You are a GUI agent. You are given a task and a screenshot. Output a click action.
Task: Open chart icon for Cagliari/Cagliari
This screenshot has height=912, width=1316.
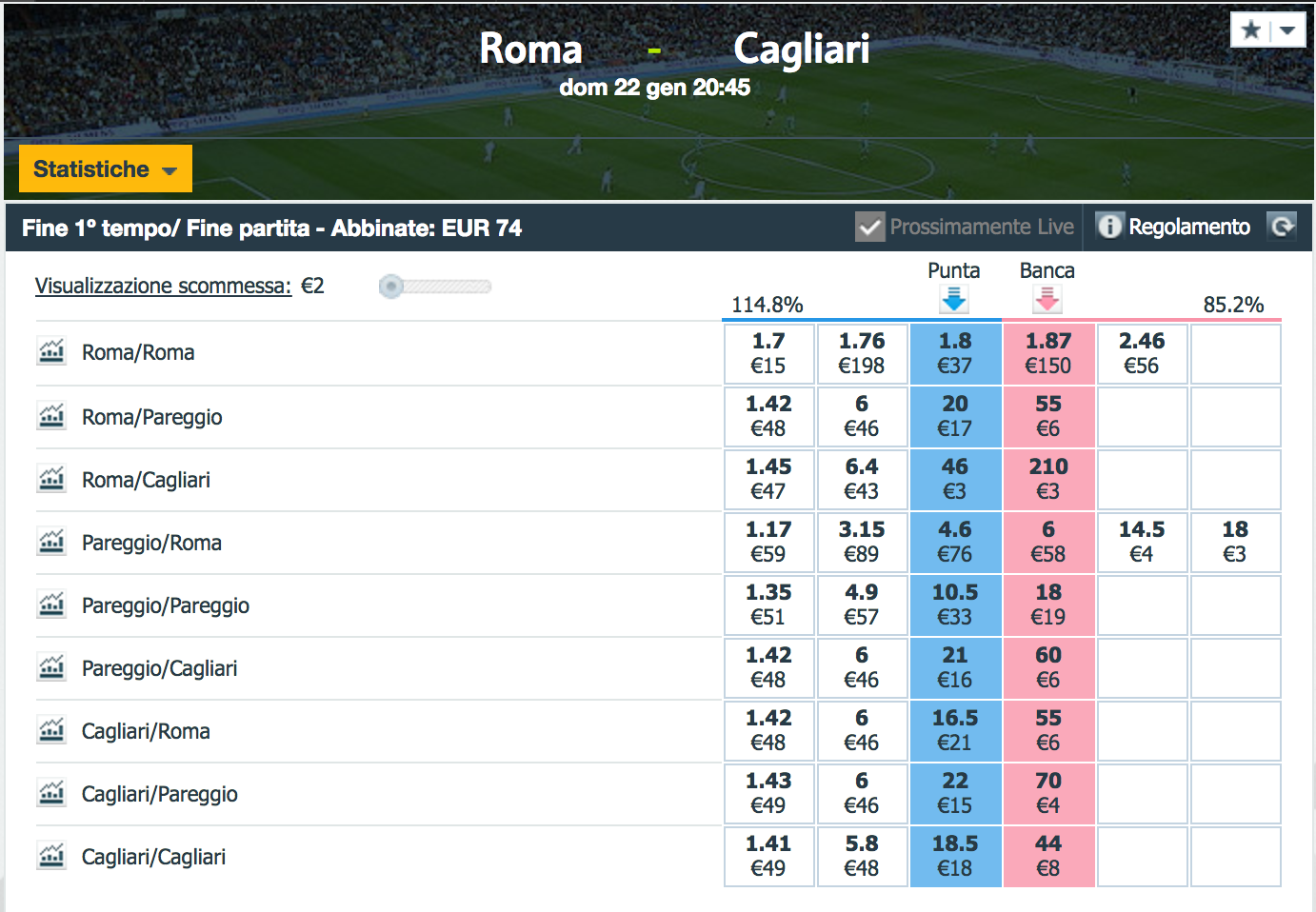tap(51, 856)
